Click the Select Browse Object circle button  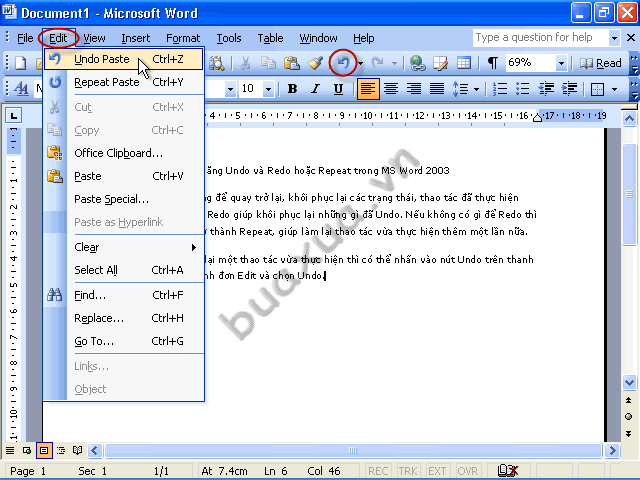[x=629, y=416]
